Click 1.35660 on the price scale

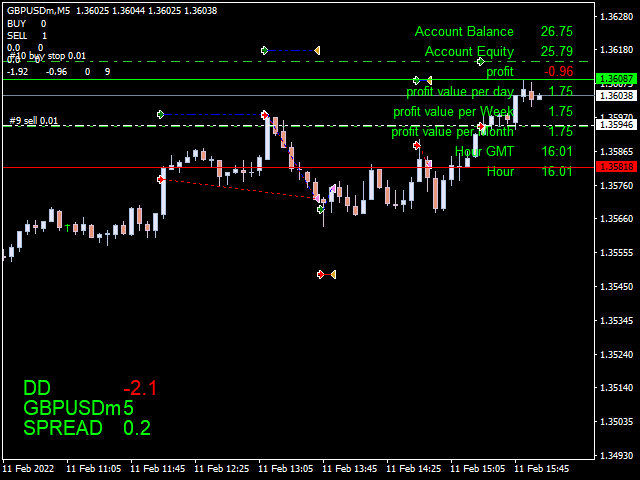coord(616,219)
